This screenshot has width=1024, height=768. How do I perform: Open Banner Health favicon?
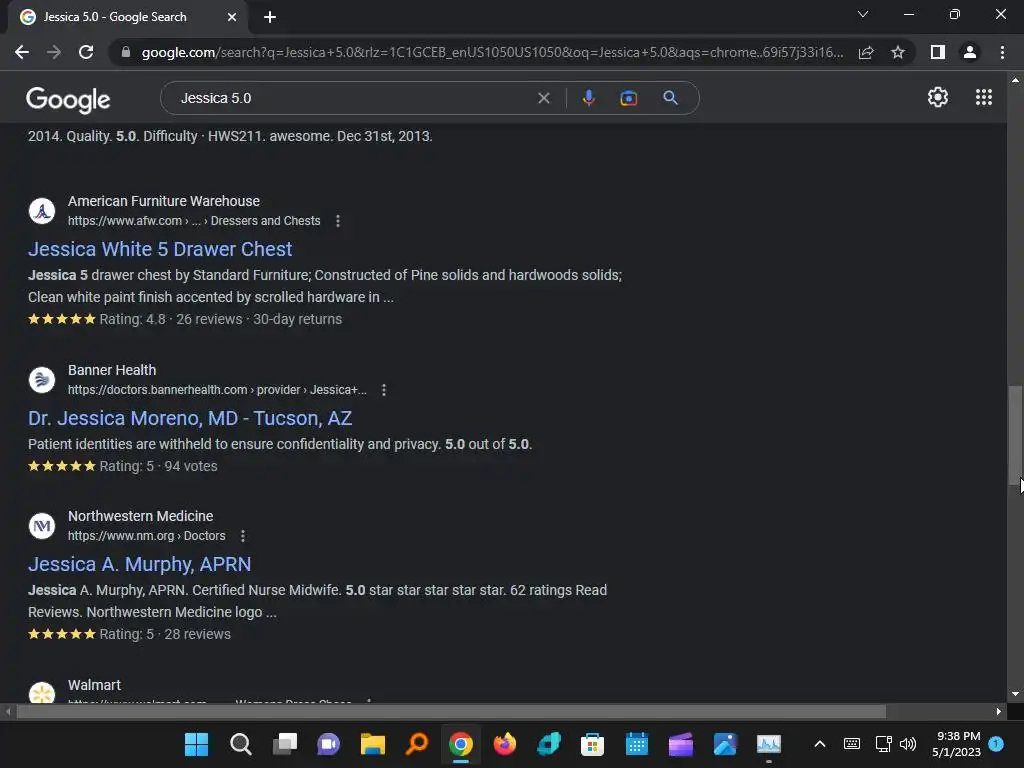tap(42, 379)
